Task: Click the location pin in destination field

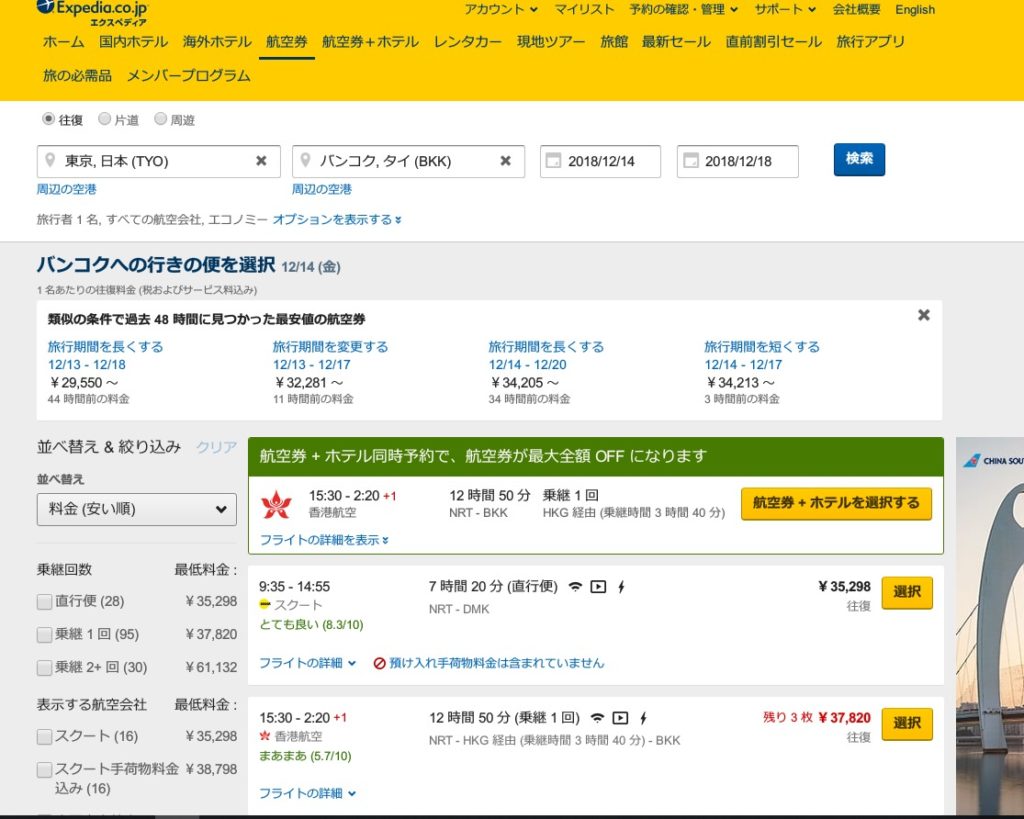Action: click(305, 160)
